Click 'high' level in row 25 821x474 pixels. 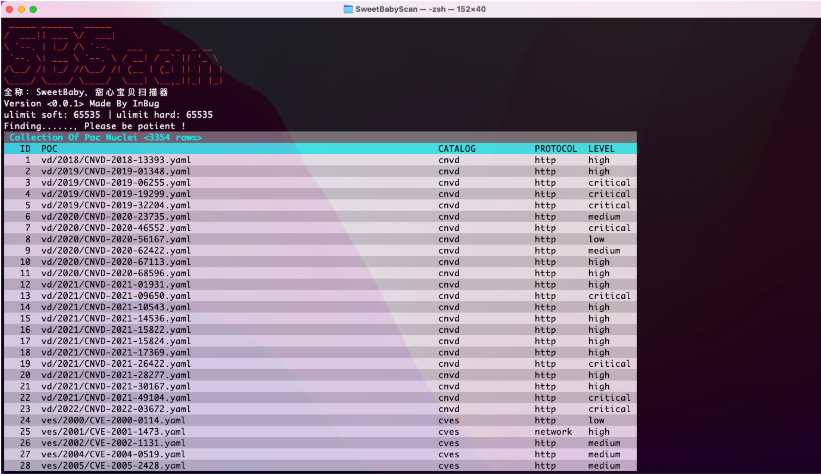click(x=598, y=432)
